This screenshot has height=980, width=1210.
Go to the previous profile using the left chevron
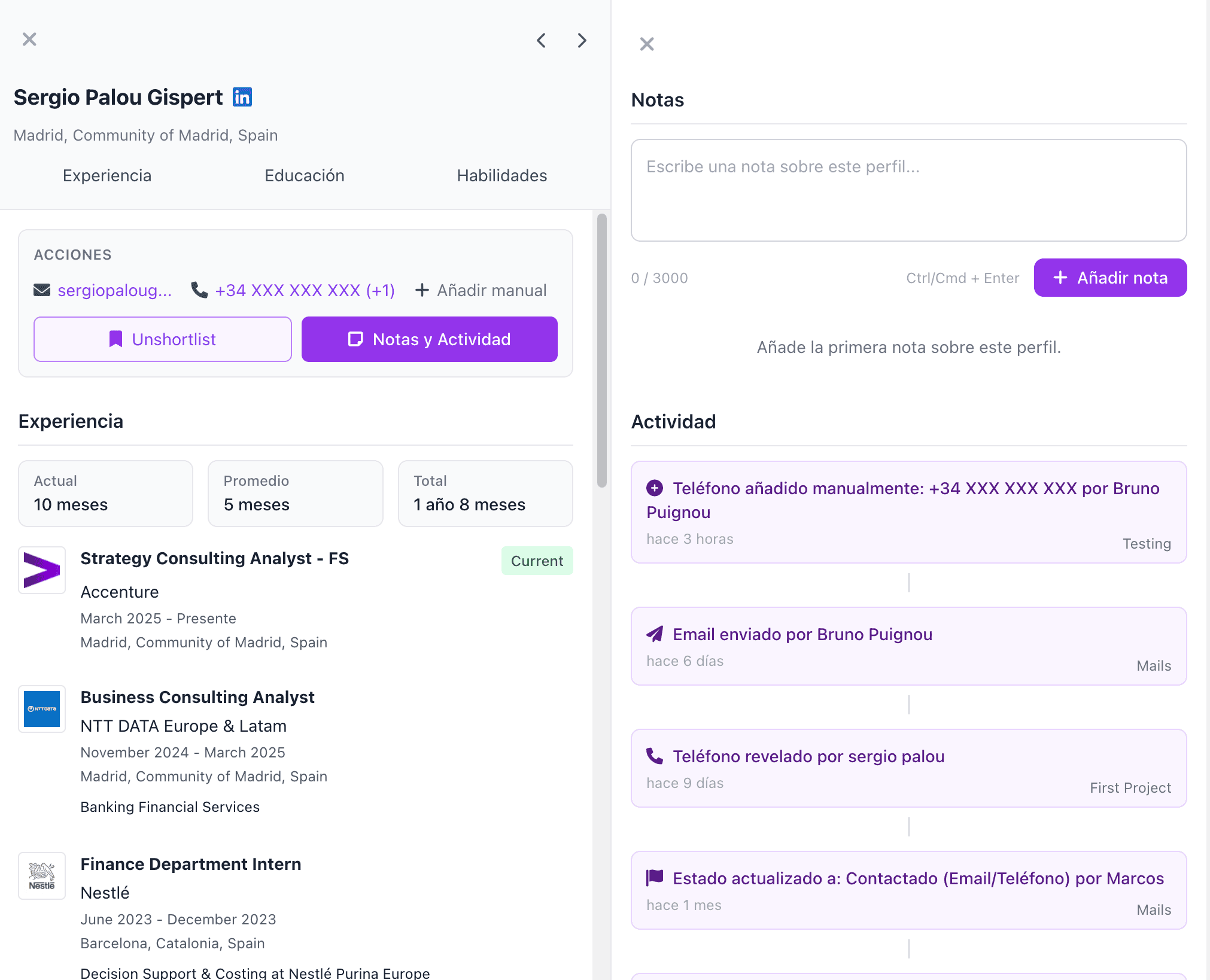(x=541, y=39)
